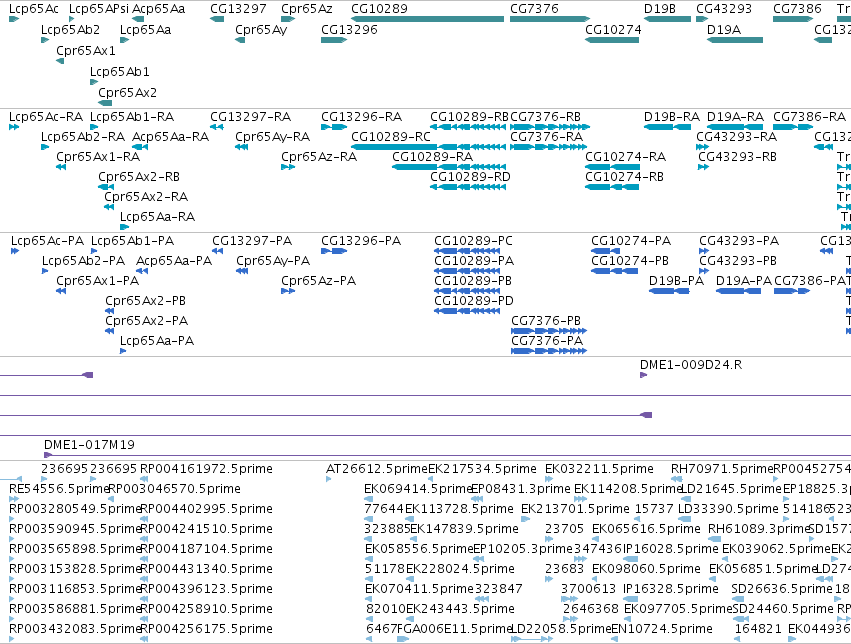
Task: Click the CG7376-RA transcript label
Action: [x=546, y=136]
